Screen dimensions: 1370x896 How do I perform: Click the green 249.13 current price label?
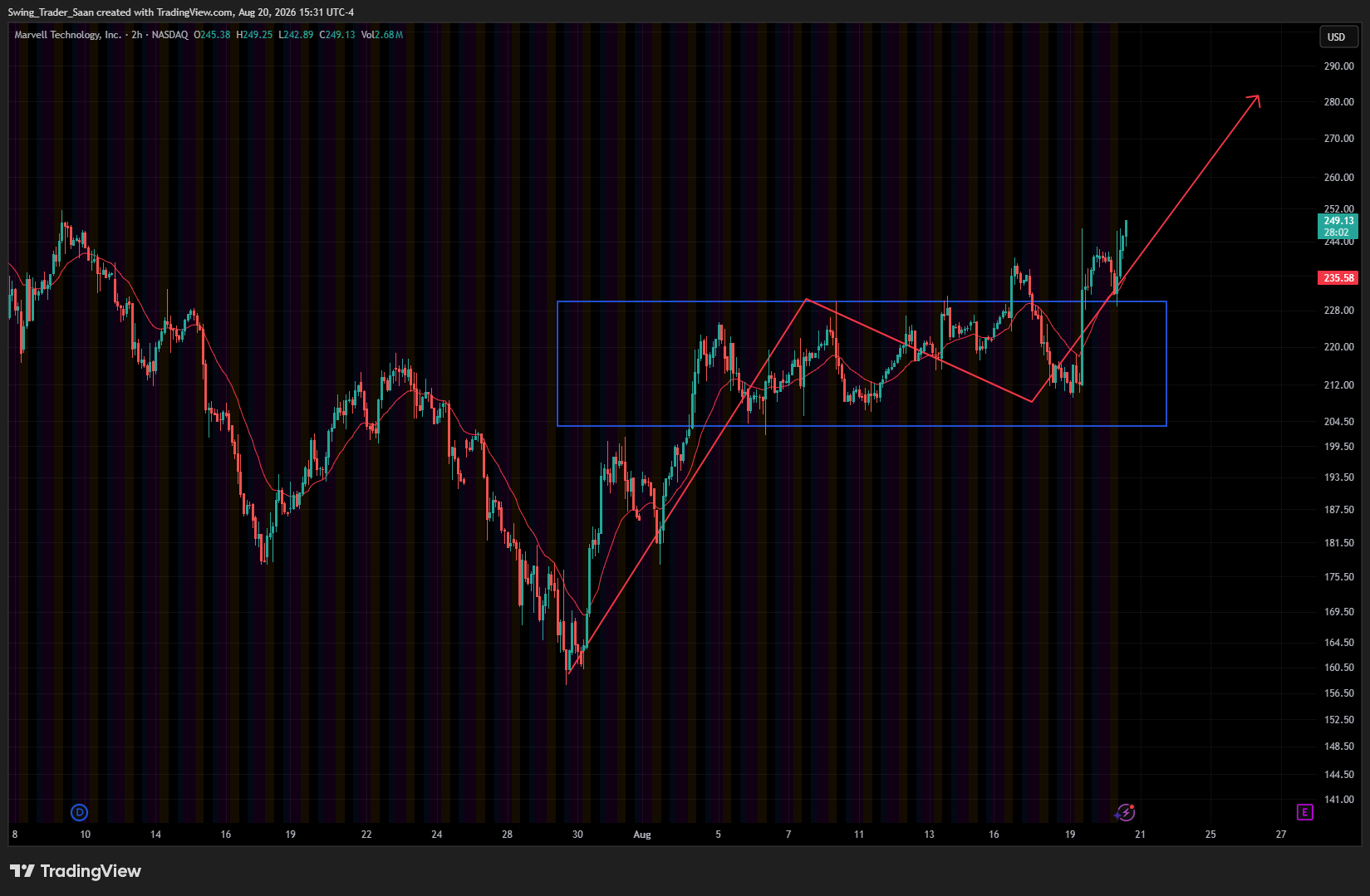[x=1338, y=226]
